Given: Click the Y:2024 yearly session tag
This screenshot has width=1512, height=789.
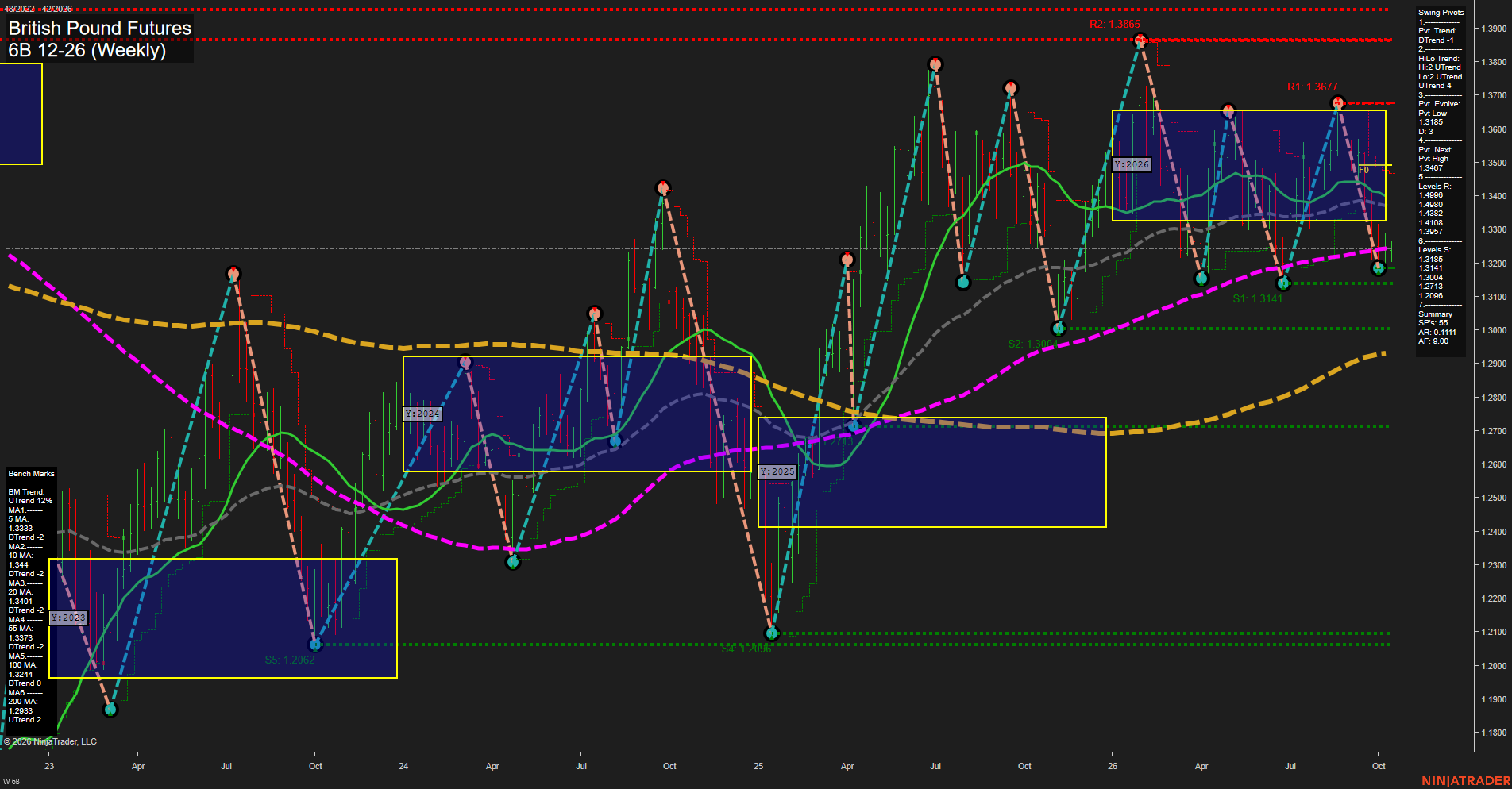Looking at the screenshot, I should click(x=422, y=414).
